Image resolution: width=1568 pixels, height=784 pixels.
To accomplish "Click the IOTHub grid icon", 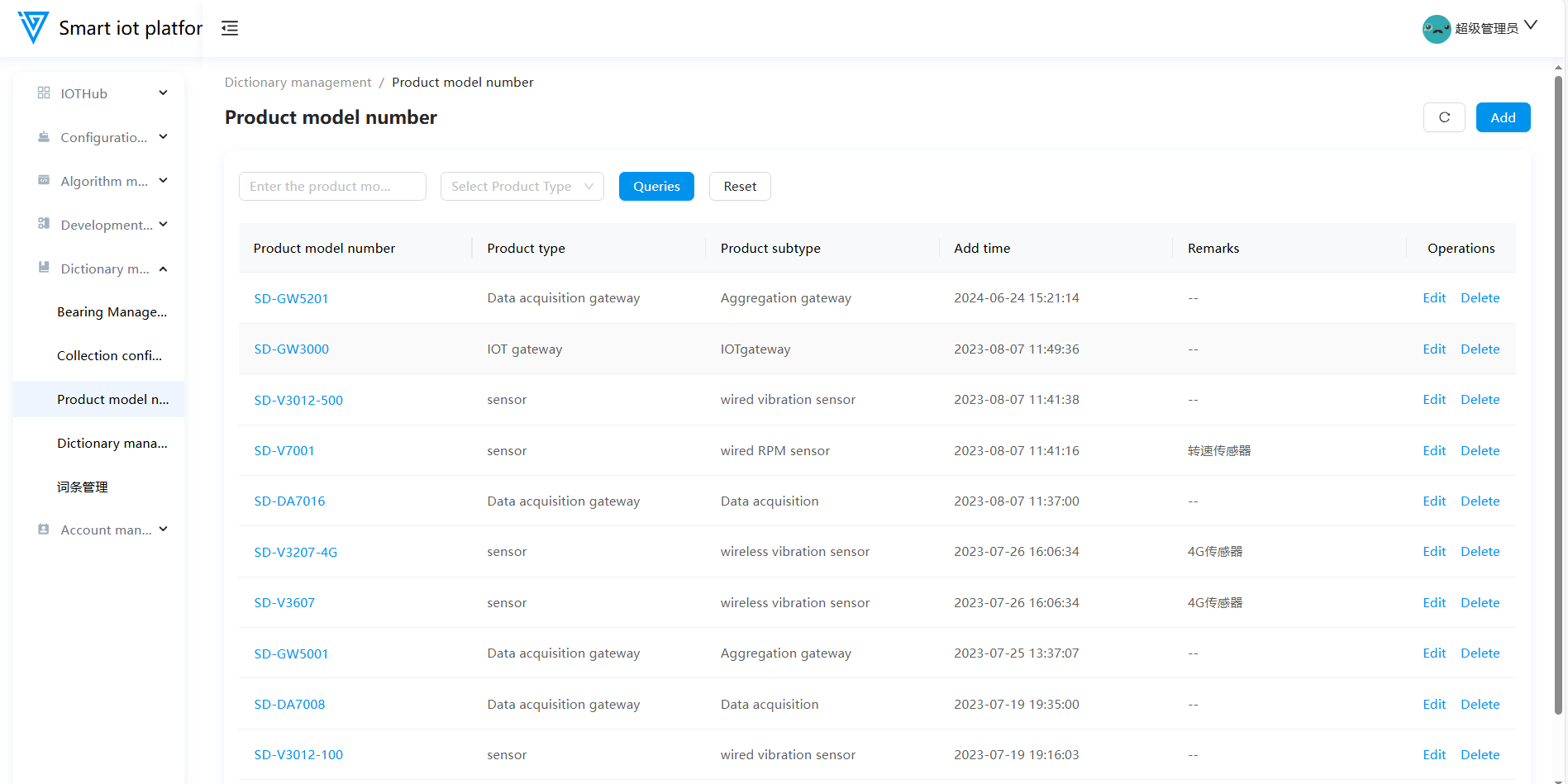I will 44,93.
